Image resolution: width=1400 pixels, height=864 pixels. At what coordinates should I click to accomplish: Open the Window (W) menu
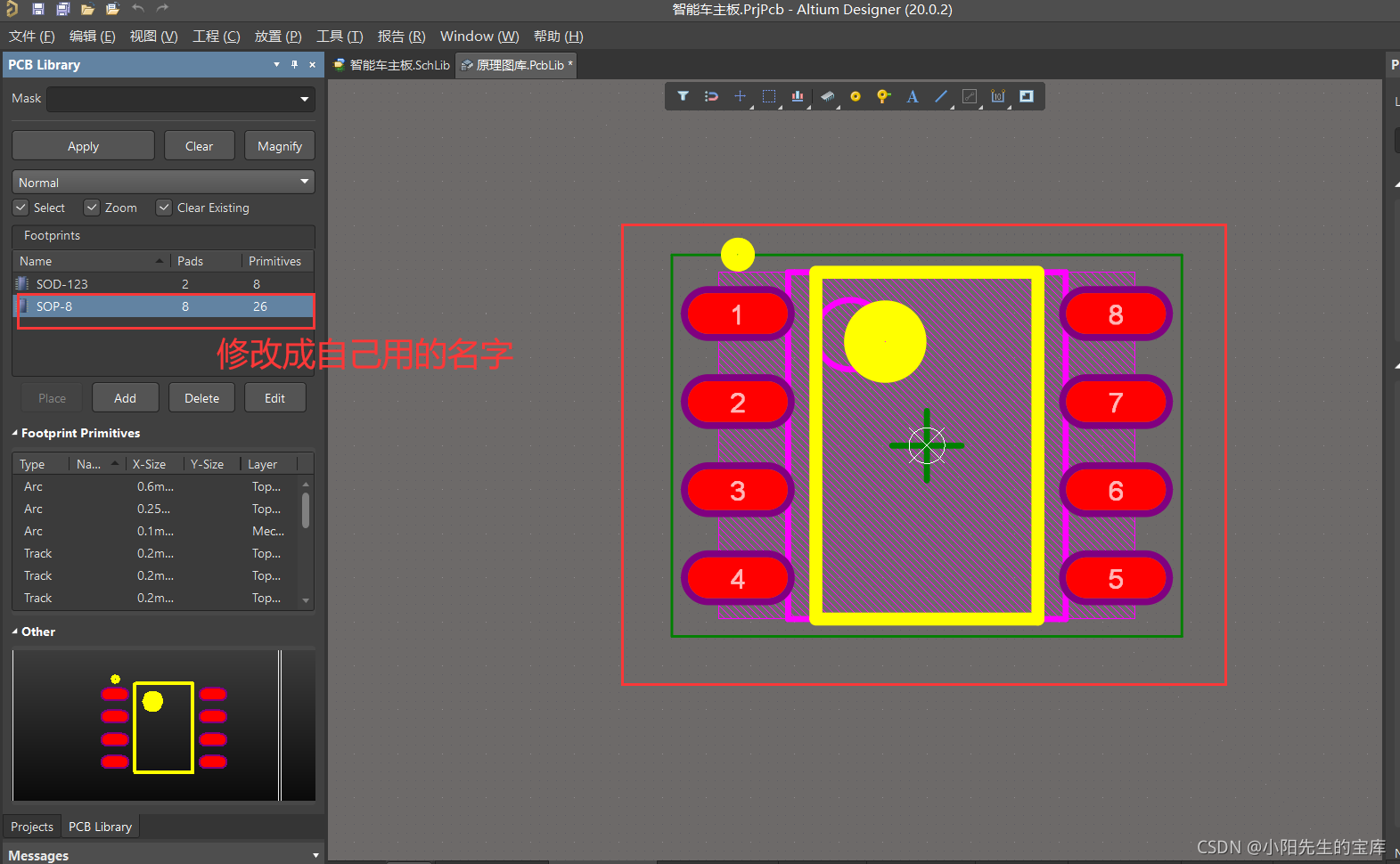pos(479,36)
